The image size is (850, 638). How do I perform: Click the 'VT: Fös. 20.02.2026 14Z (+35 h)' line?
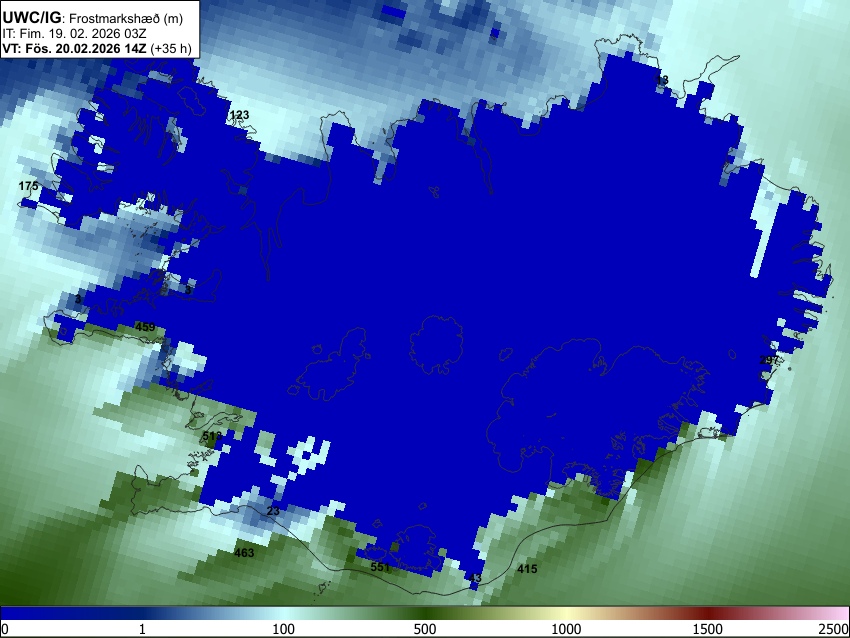[96, 48]
